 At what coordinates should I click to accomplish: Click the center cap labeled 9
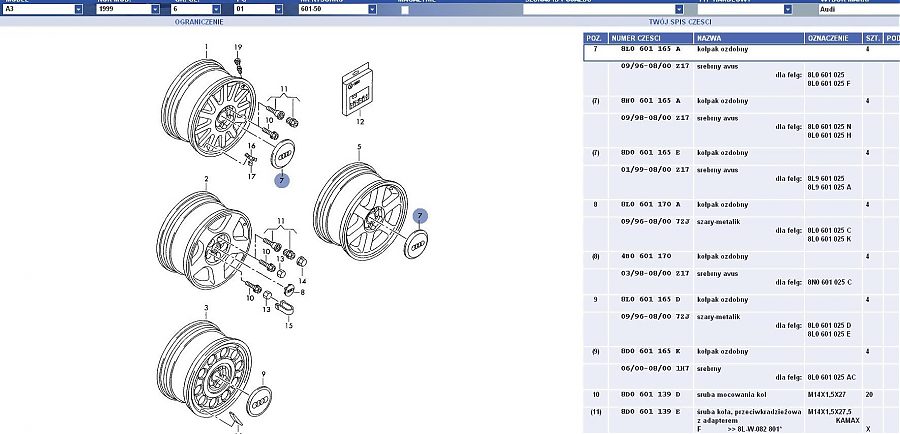259,400
